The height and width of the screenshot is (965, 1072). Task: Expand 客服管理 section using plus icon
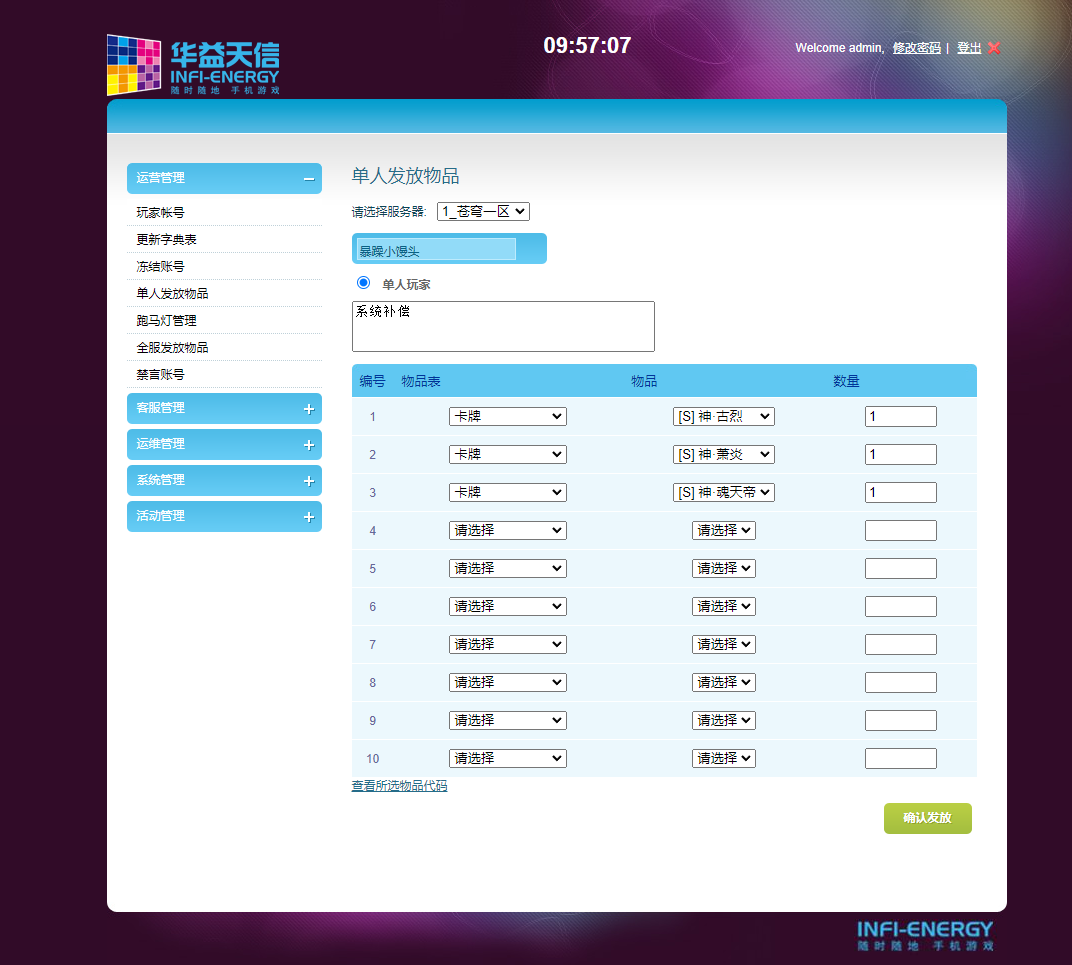coord(309,409)
